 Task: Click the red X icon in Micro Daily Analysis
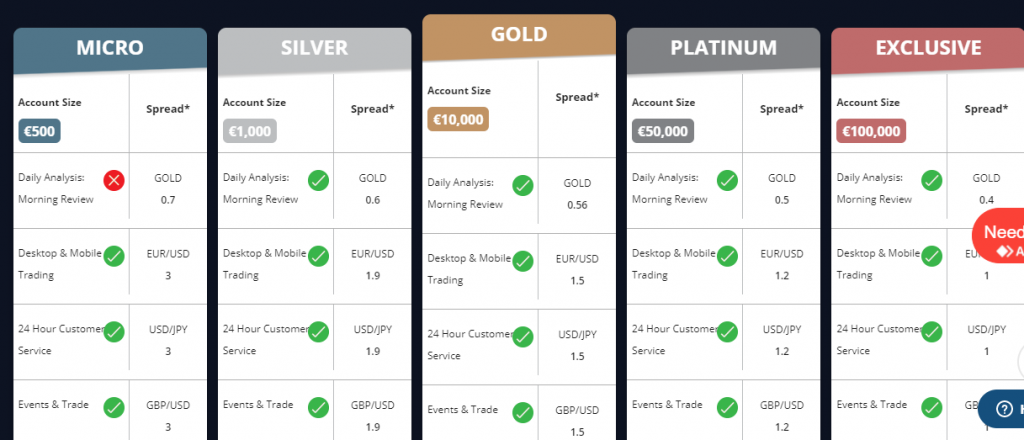point(114,181)
